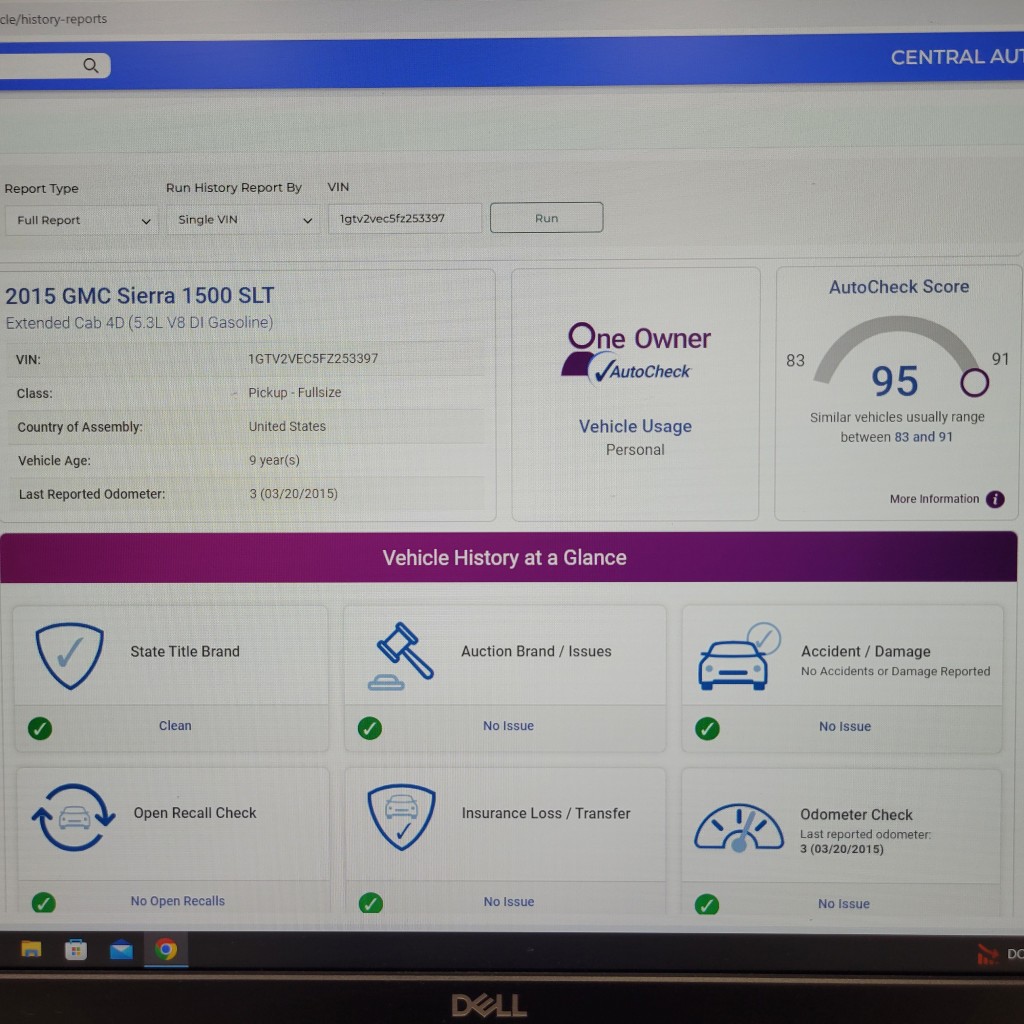Image resolution: width=1024 pixels, height=1024 pixels.
Task: Click the Extended Cab 4D subtitle text
Action: click(139, 323)
